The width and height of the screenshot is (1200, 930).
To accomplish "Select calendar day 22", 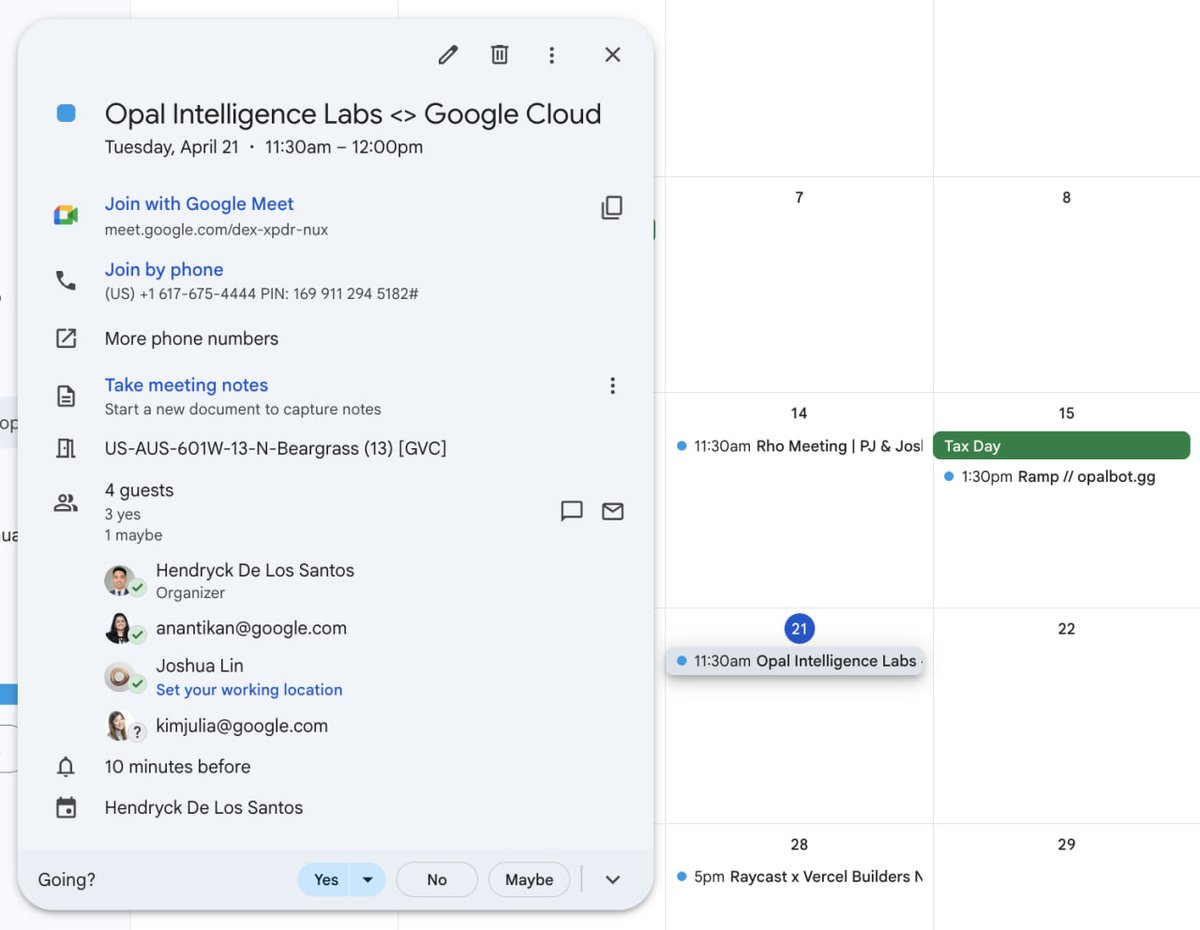I will point(1066,629).
